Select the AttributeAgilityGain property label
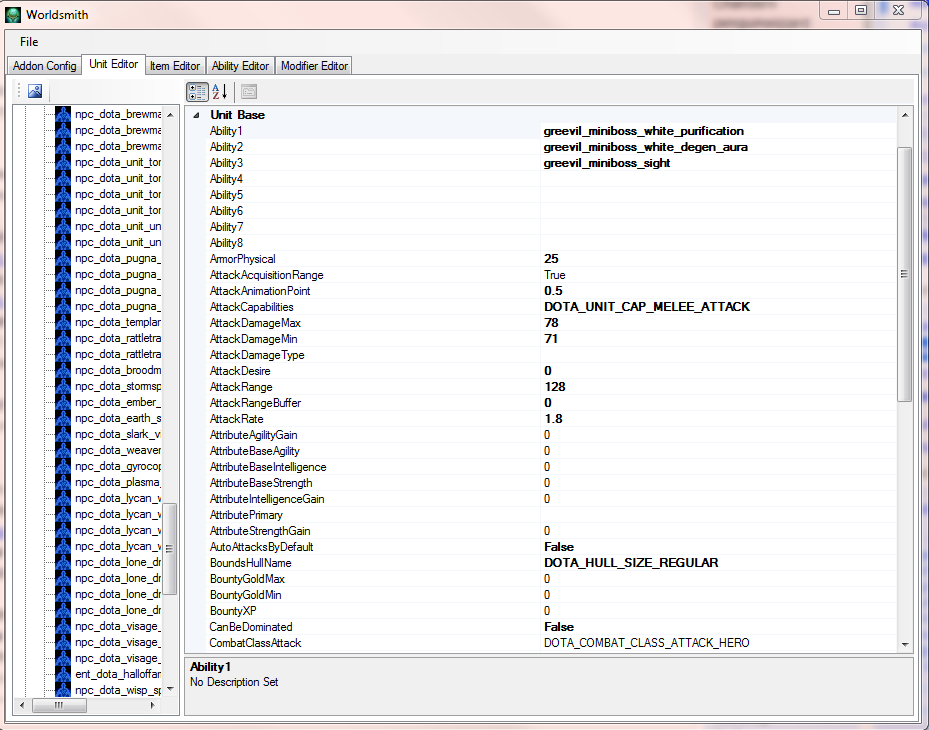929x730 pixels. pyautogui.click(x=254, y=435)
